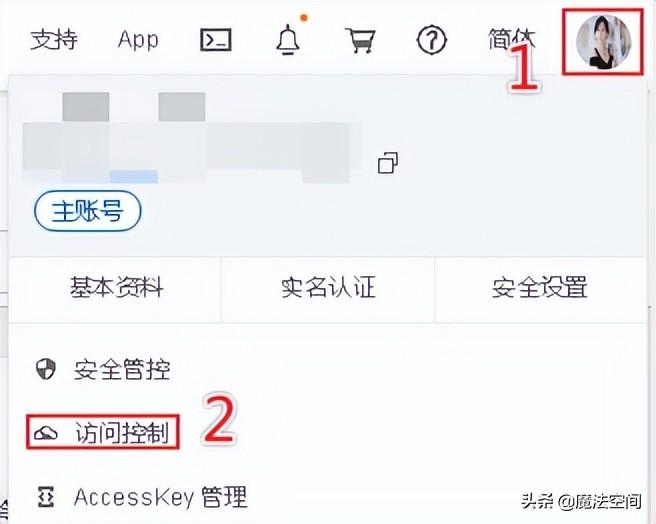Click the cloud icon beside 访问控制

click(46, 433)
